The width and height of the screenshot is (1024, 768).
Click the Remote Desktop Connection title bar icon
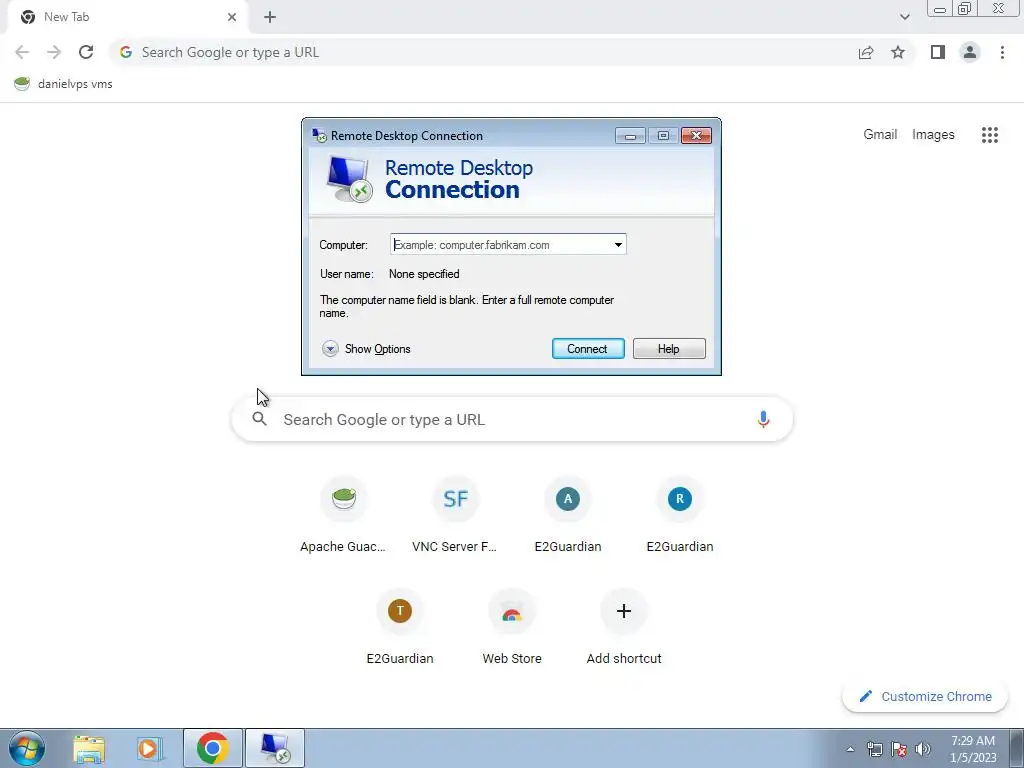coord(319,135)
